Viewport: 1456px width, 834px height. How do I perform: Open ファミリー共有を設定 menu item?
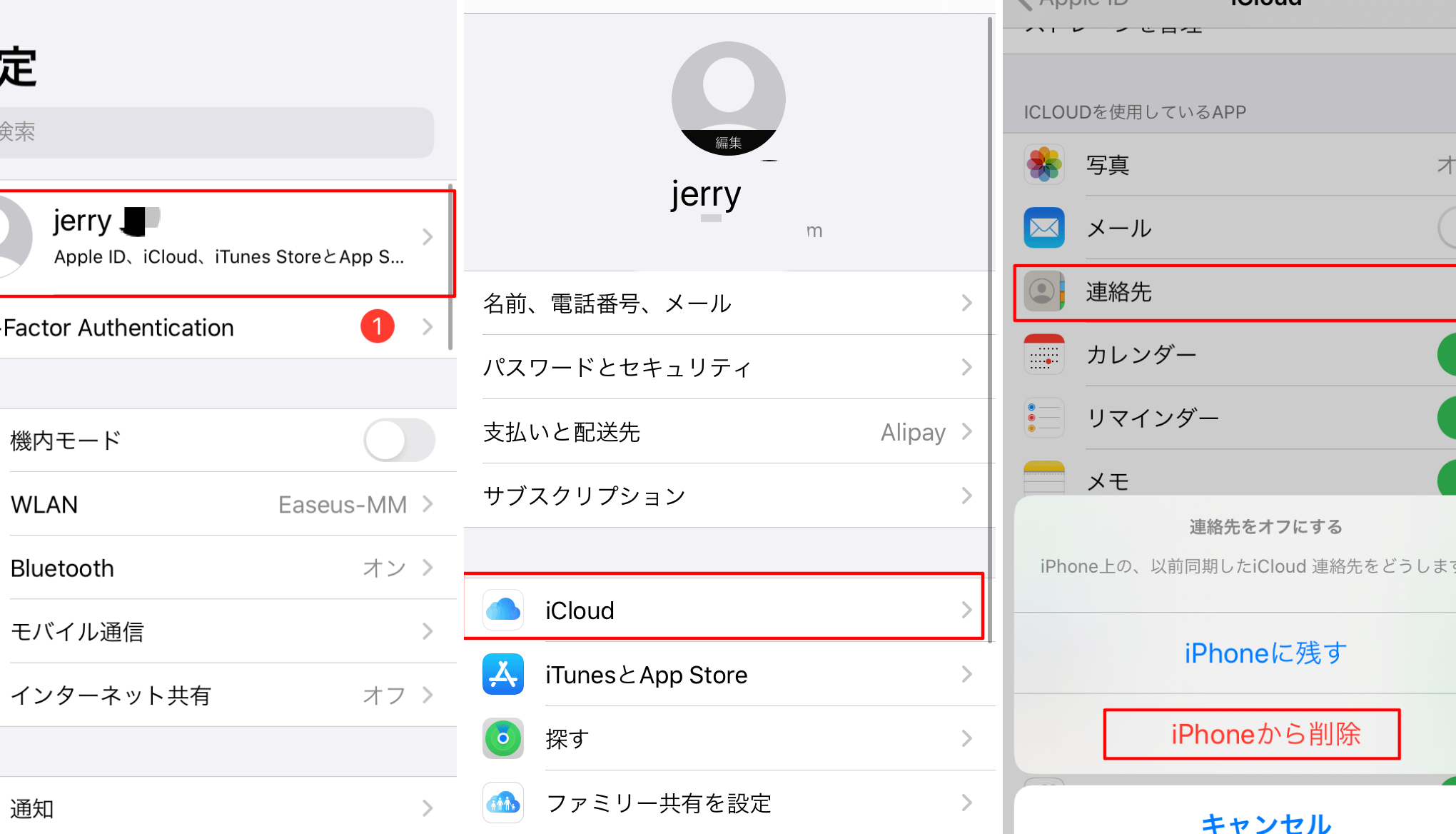pos(729,803)
